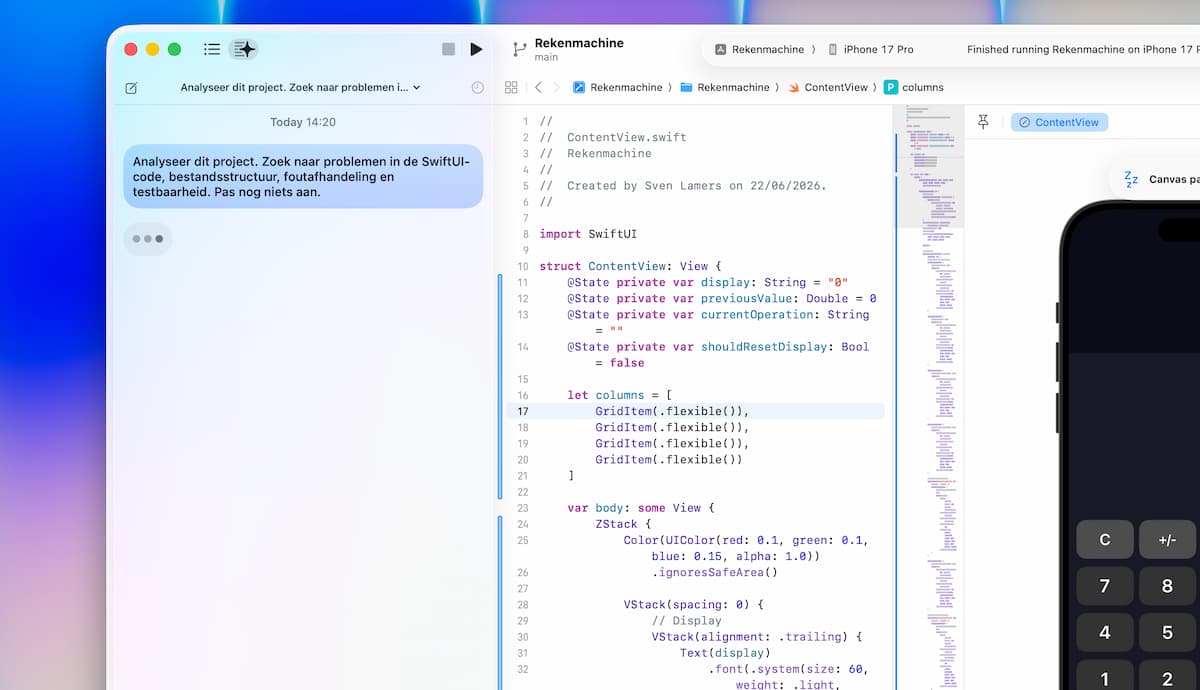Run the Rekenmachine project
The height and width of the screenshot is (690, 1200).
pyautogui.click(x=476, y=49)
